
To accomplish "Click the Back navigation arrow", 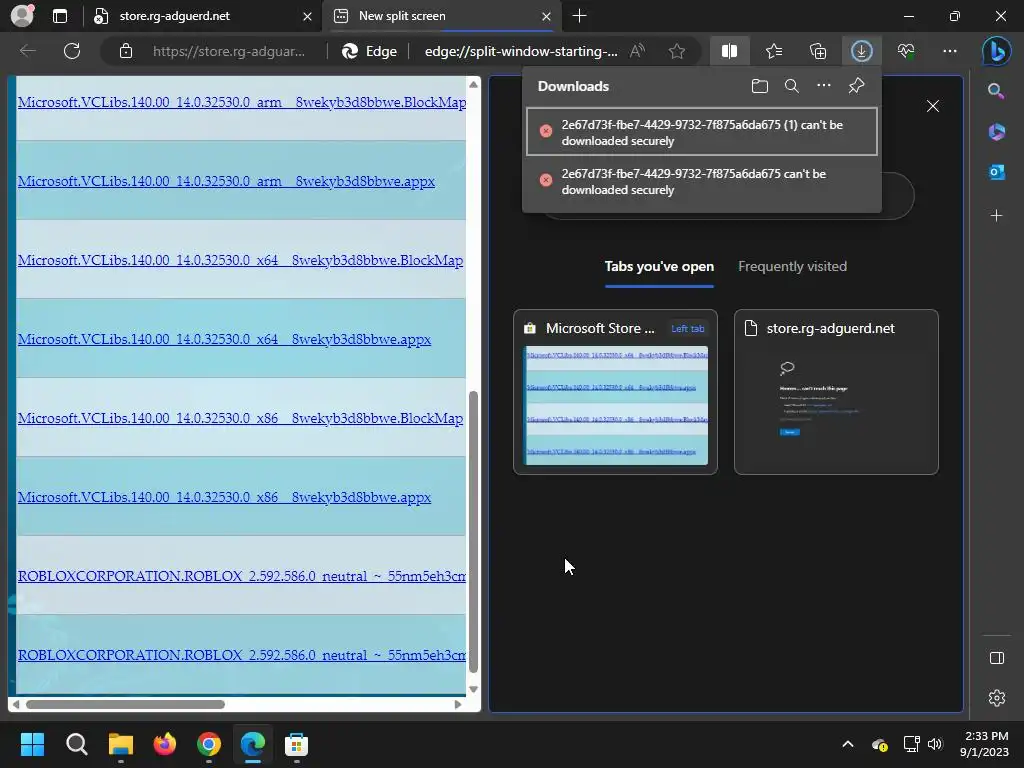I will coord(27,51).
